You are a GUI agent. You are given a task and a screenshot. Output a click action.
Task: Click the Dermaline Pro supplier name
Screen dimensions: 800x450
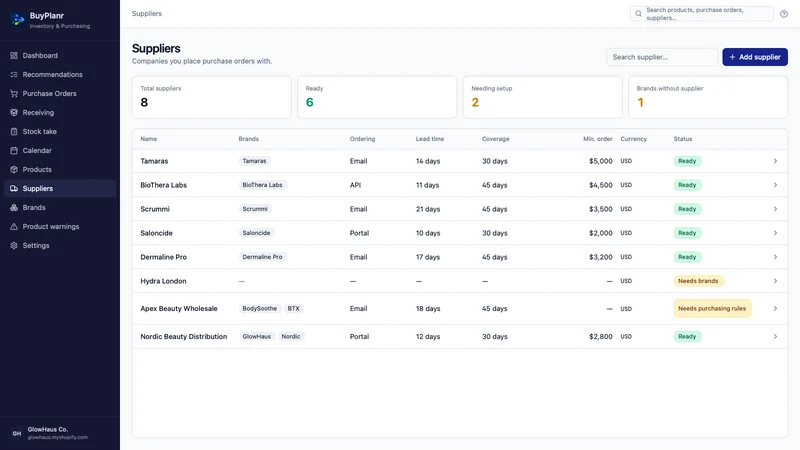click(x=163, y=257)
